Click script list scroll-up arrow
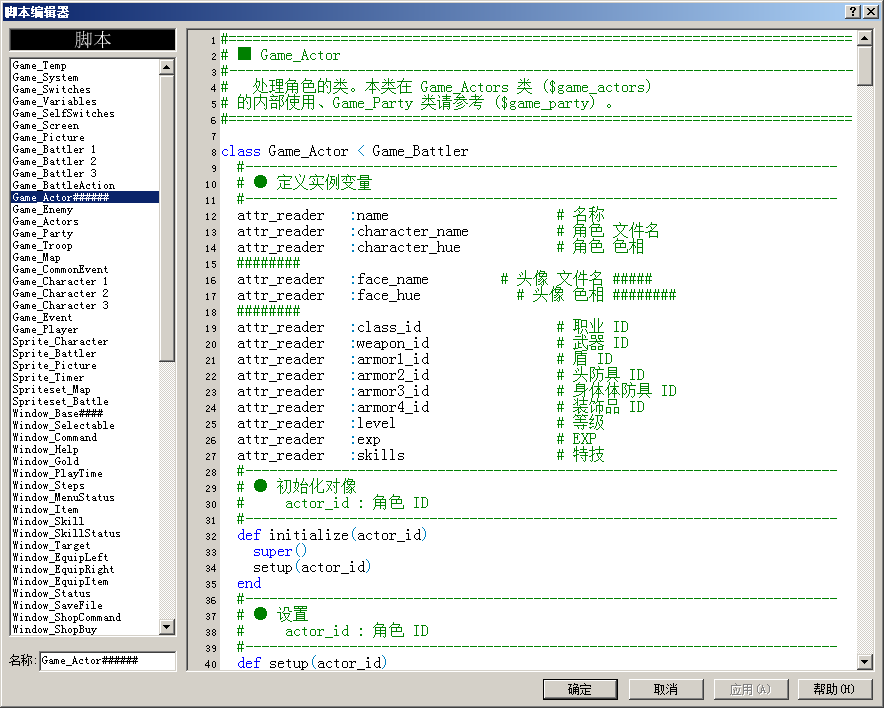884x708 pixels. pyautogui.click(x=166, y=67)
